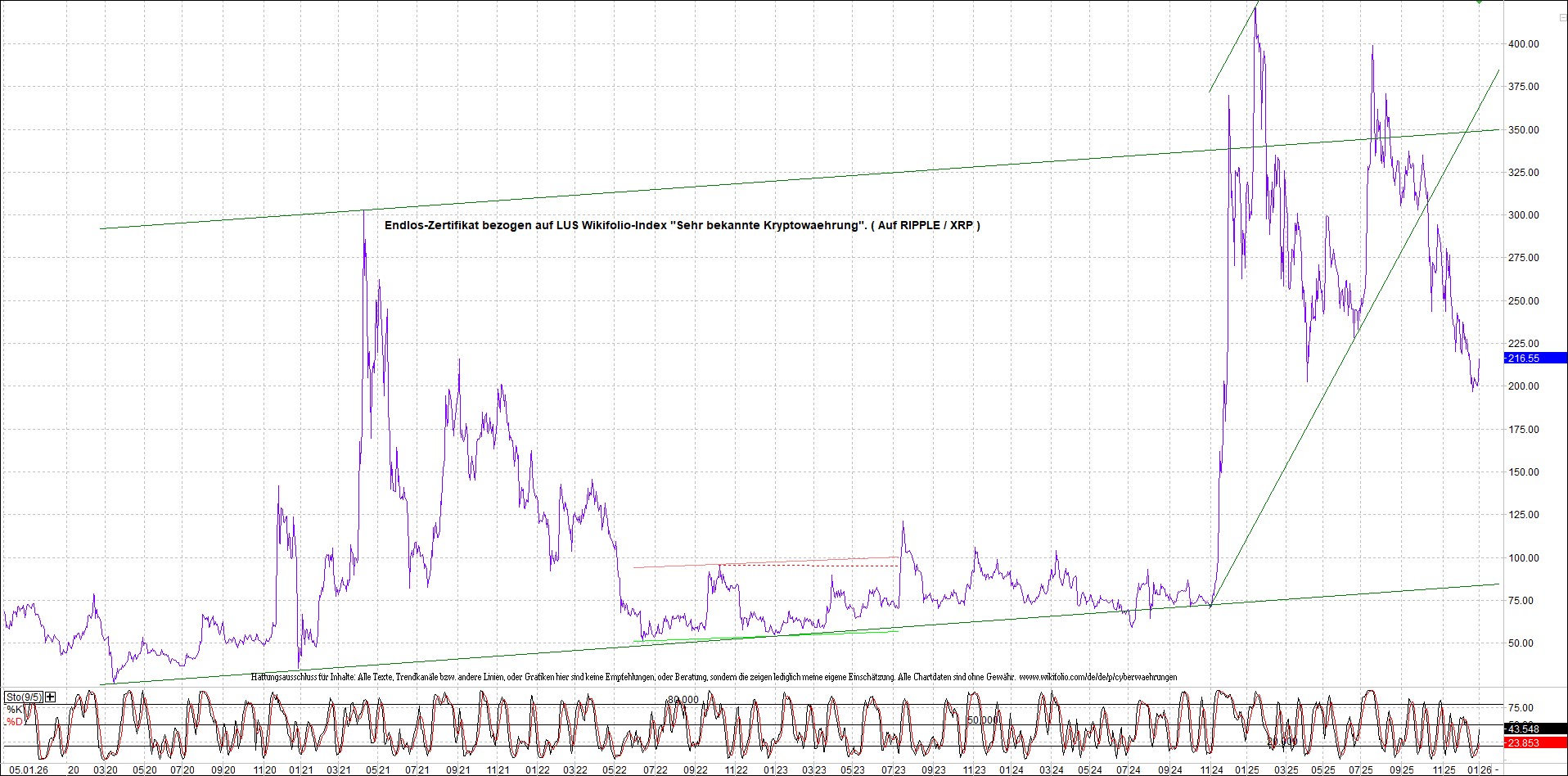Open the wikifolio.com link in disclaimer
Viewport: 1568px width, 776px height.
(1097, 677)
